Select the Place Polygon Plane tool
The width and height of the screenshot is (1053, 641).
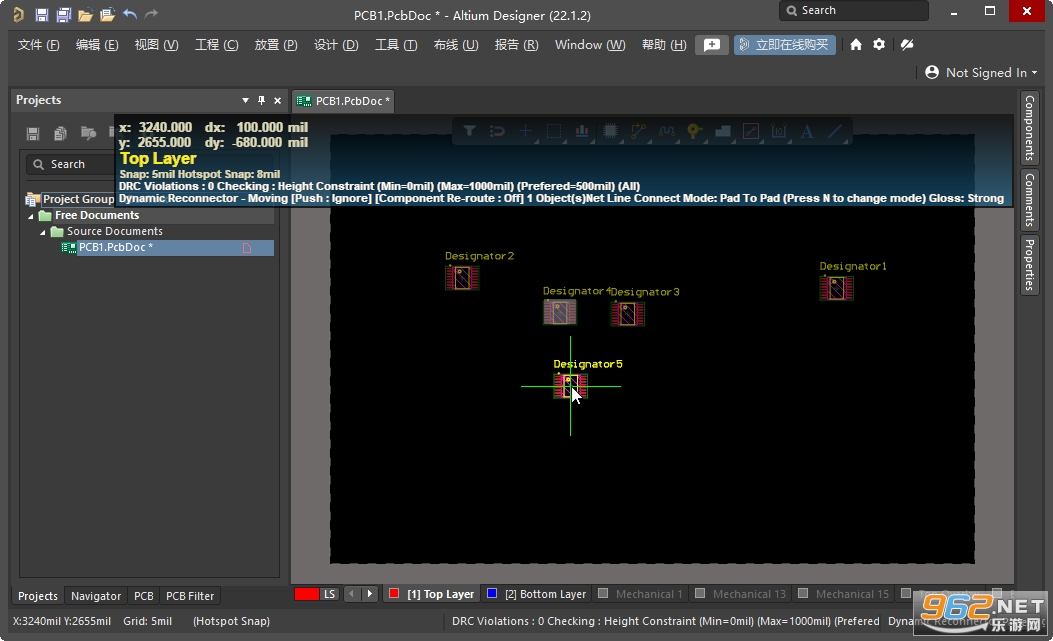point(723,131)
